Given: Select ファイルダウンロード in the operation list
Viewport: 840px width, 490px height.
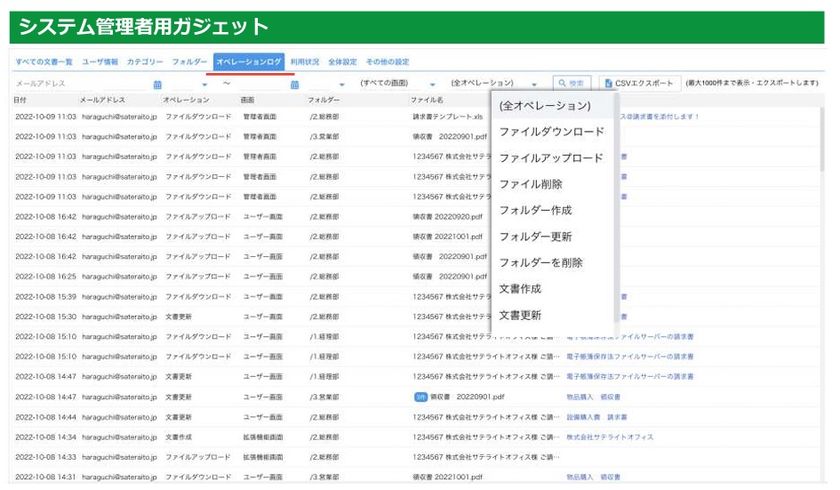Looking at the screenshot, I should click(x=552, y=132).
